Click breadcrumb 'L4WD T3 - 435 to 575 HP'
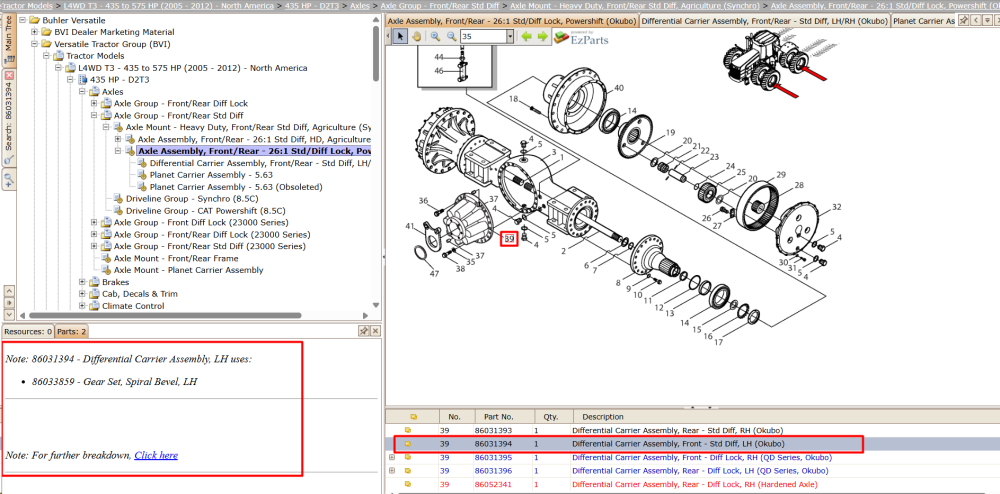The width and height of the screenshot is (1000, 494). pos(169,6)
